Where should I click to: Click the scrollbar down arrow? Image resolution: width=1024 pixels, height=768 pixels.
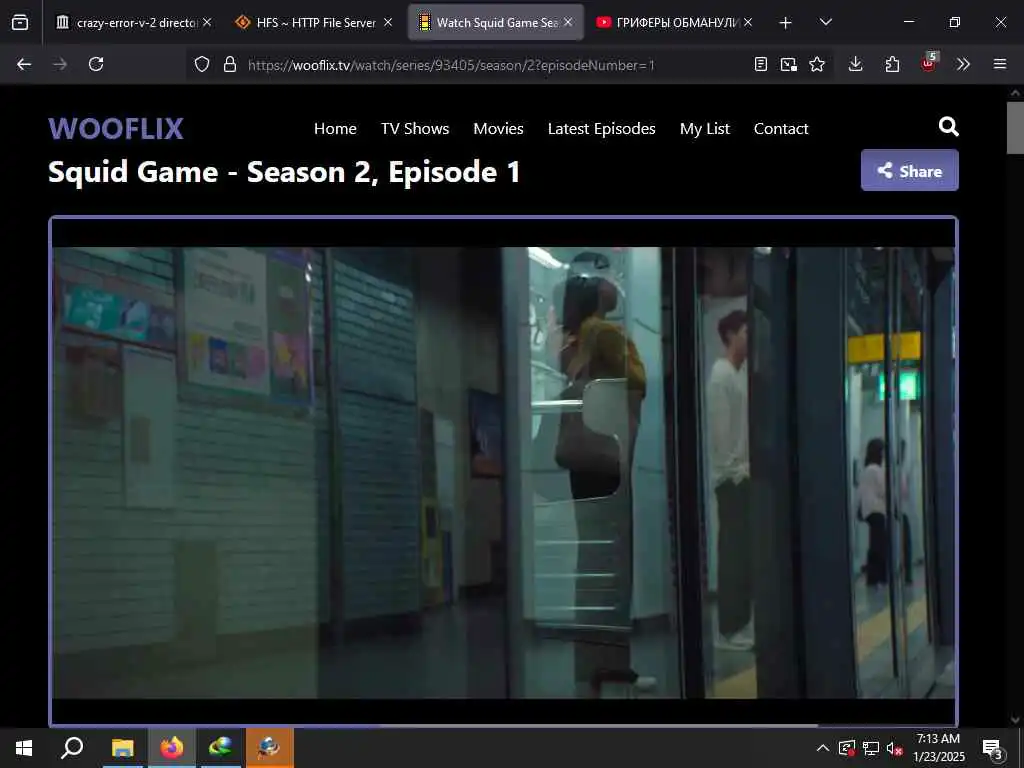click(1015, 720)
